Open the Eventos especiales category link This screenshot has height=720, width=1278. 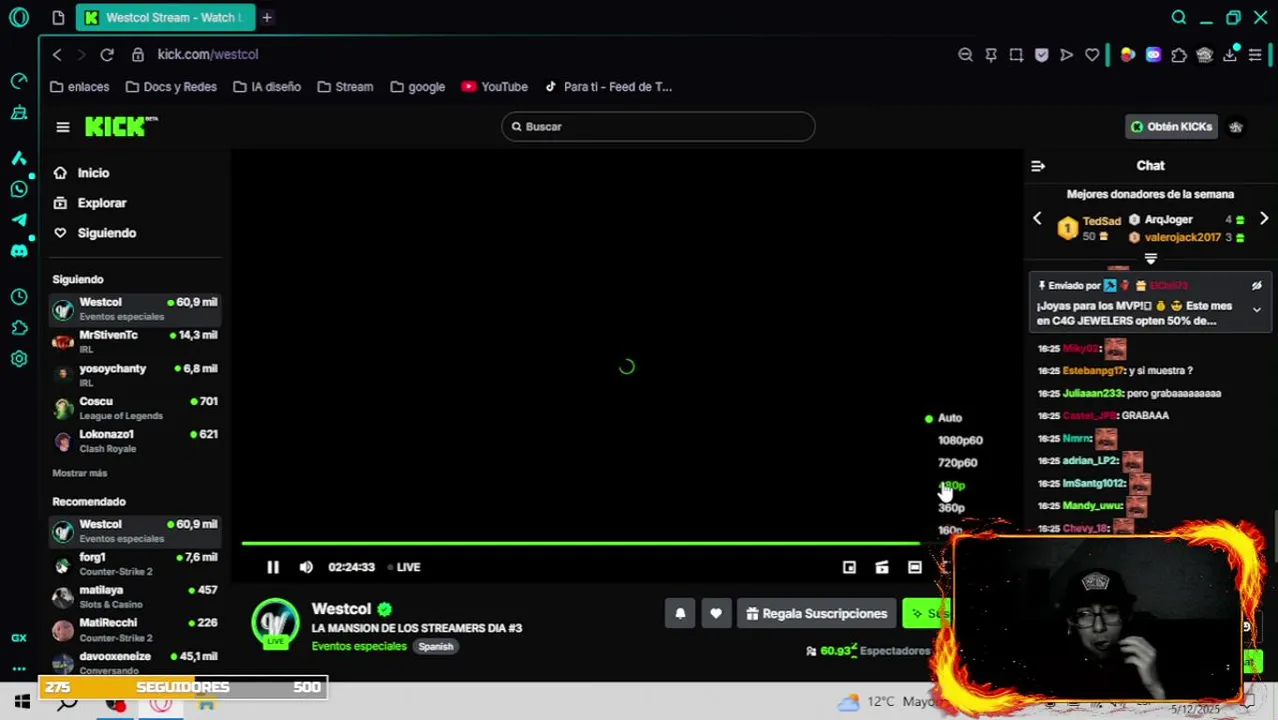(x=359, y=647)
